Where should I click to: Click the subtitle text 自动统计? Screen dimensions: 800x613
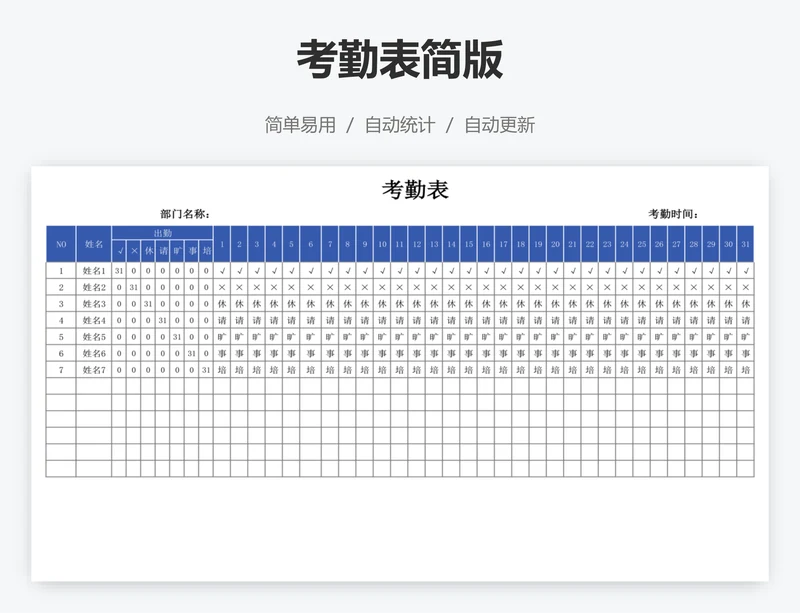[400, 125]
